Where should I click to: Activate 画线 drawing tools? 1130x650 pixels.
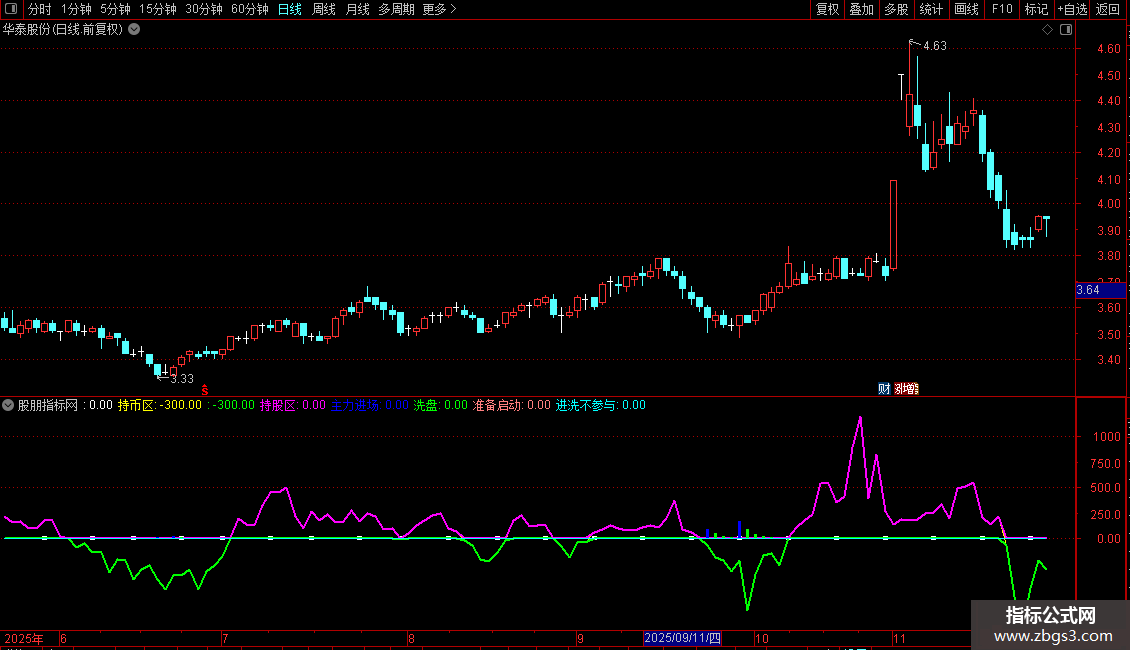coord(966,9)
